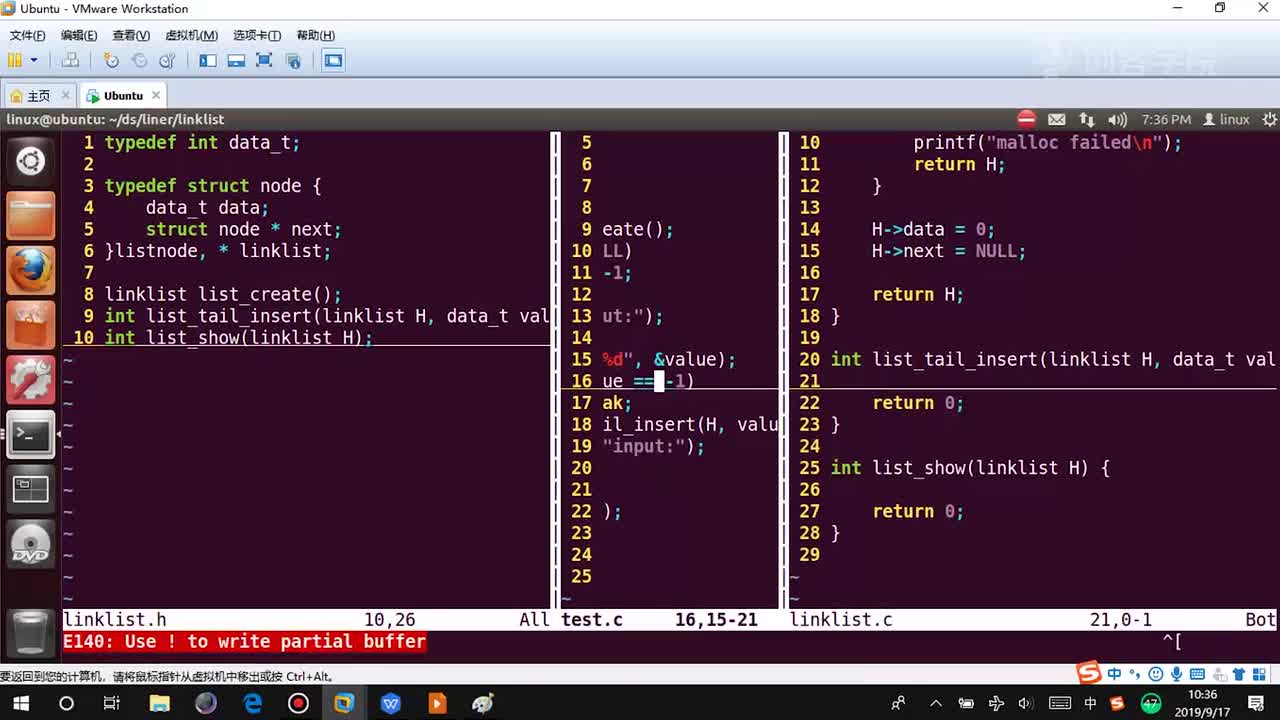Viewport: 1280px width, 720px height.
Task: Open the Ubuntu mail indicator icon
Action: [1057, 119]
